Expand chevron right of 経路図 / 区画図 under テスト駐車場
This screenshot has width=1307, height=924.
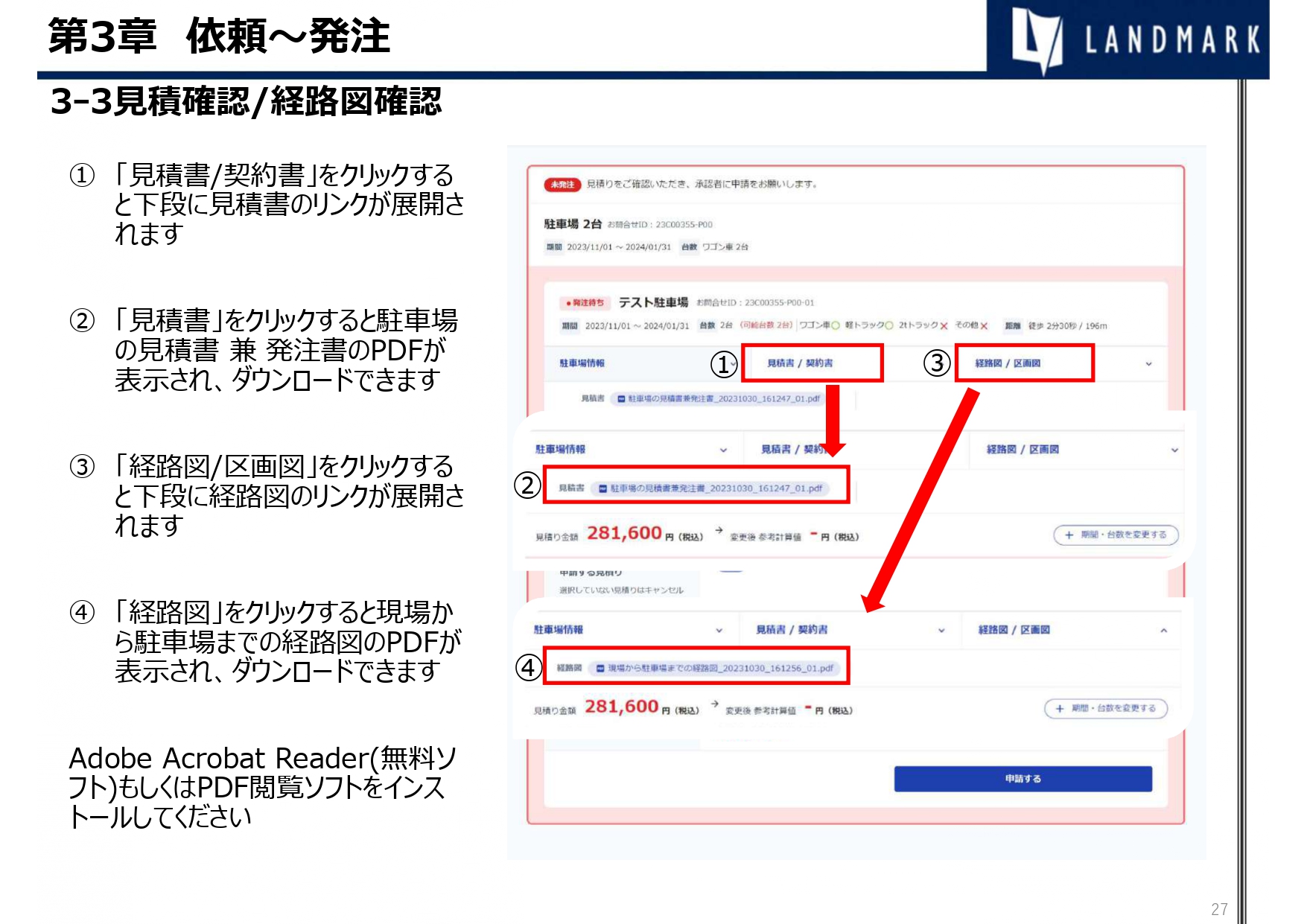[x=1148, y=364]
